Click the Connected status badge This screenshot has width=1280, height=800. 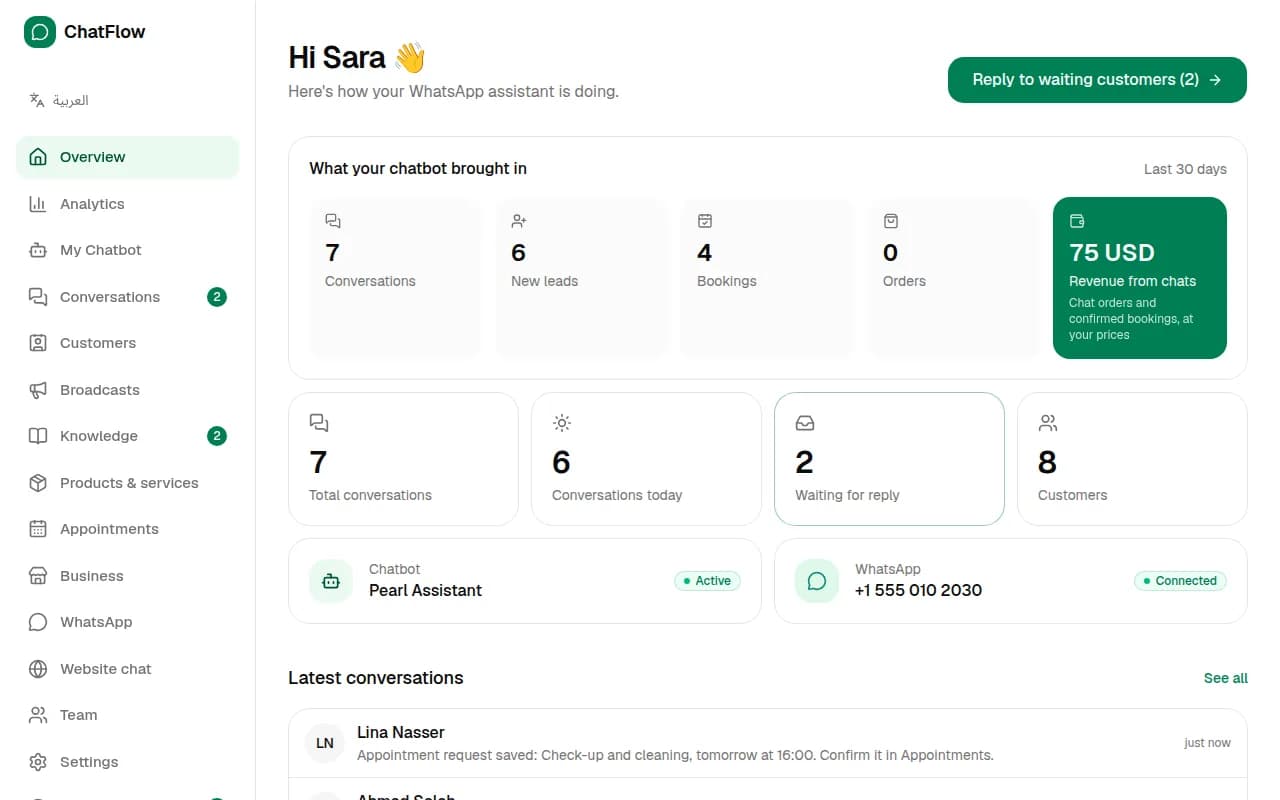[x=1180, y=581]
